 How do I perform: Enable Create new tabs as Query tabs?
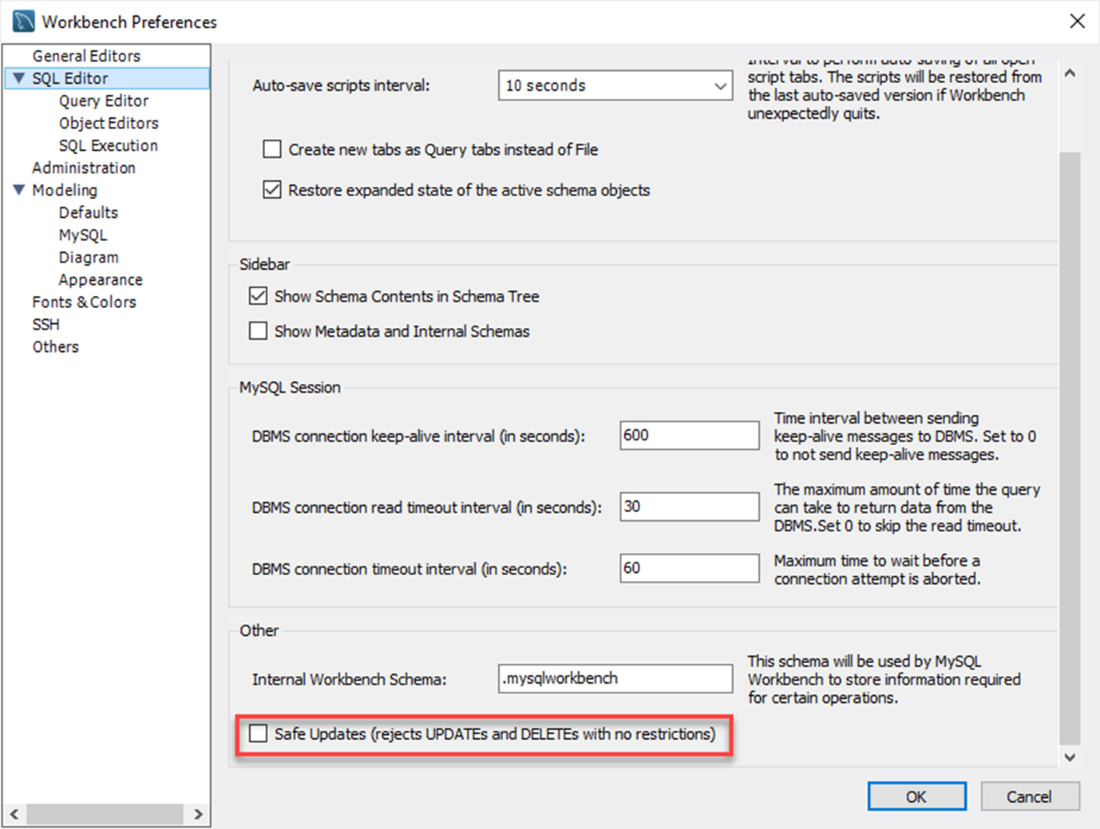(x=272, y=150)
